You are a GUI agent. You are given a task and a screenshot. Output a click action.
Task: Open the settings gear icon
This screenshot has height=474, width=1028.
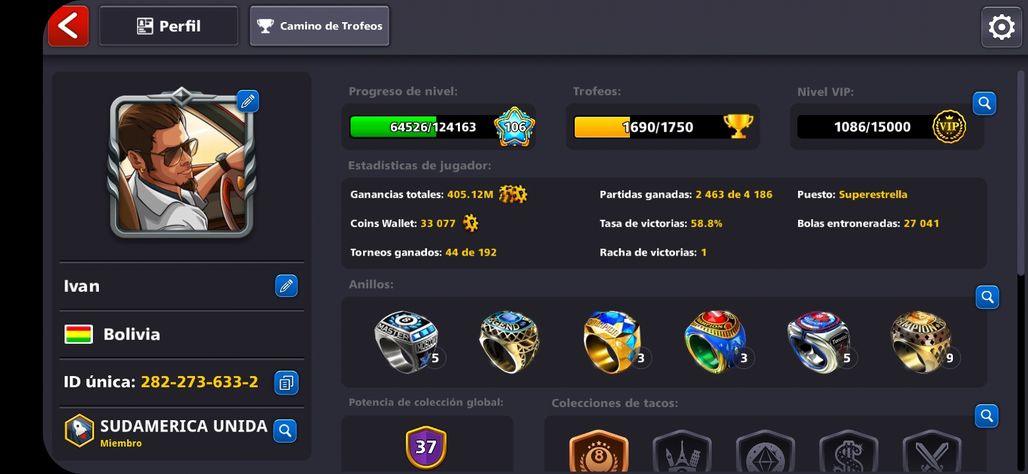click(1001, 27)
